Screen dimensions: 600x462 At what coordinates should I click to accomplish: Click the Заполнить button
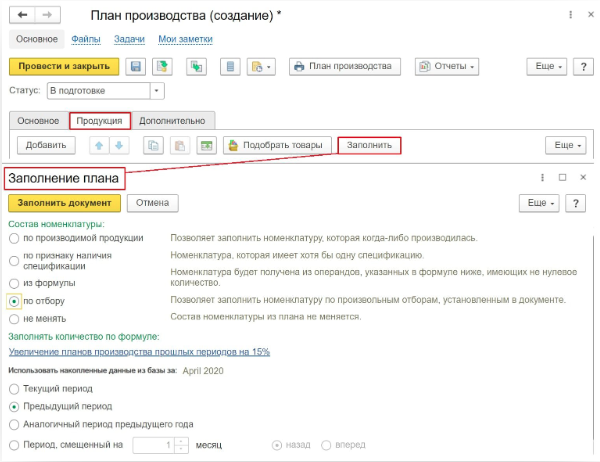[369, 145]
